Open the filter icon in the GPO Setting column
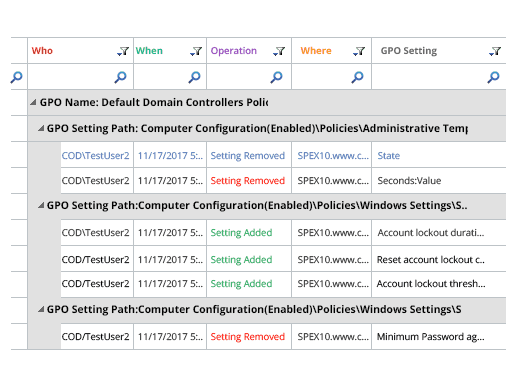The width and height of the screenshot is (520, 382). (x=495, y=51)
